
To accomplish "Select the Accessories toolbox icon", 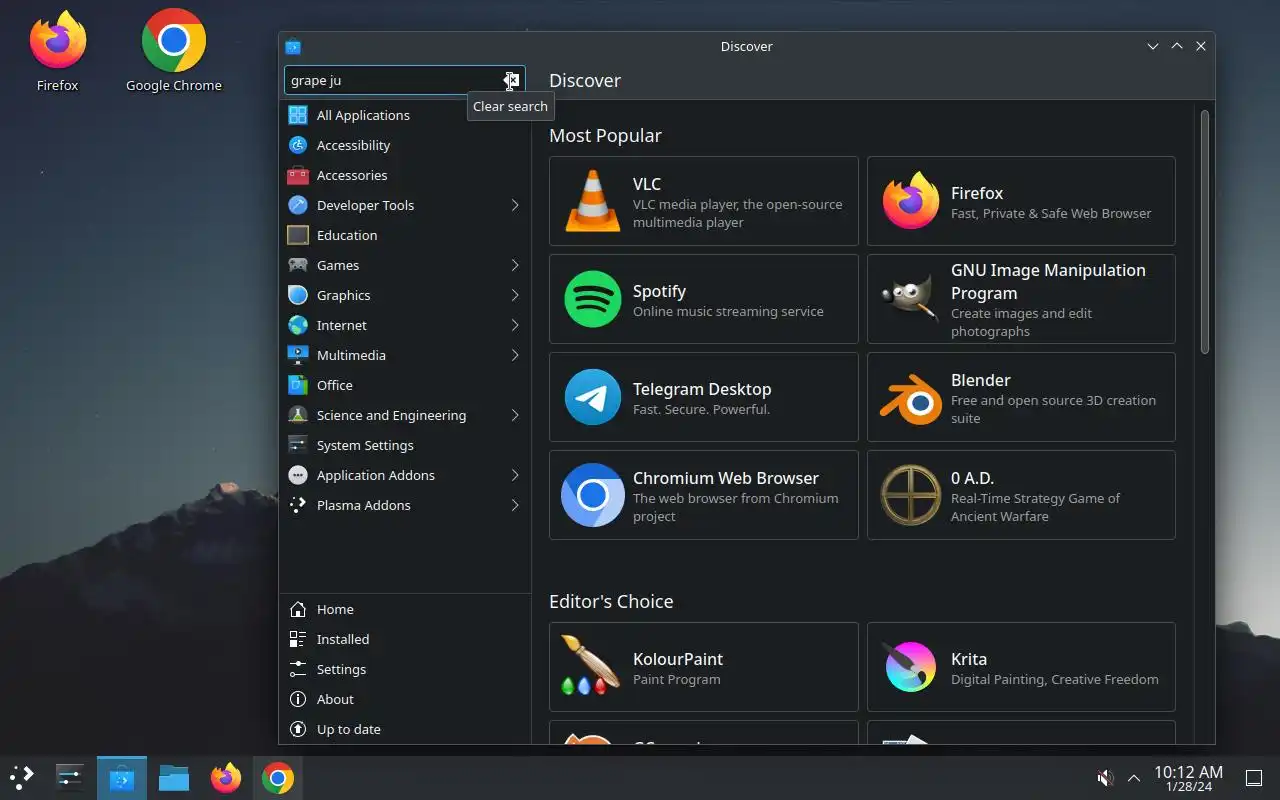I will click(298, 175).
